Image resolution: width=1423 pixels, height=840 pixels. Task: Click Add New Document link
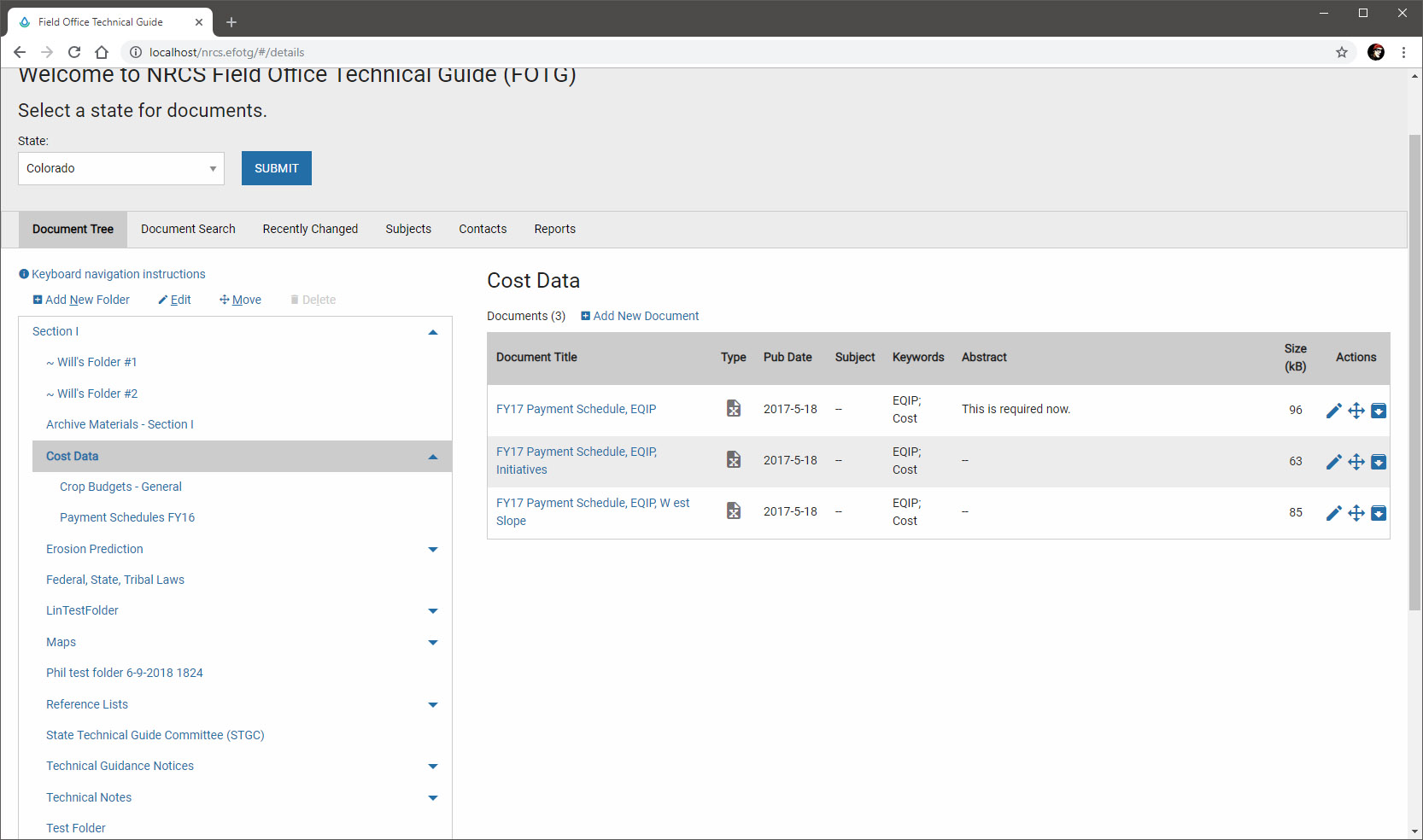tap(640, 316)
